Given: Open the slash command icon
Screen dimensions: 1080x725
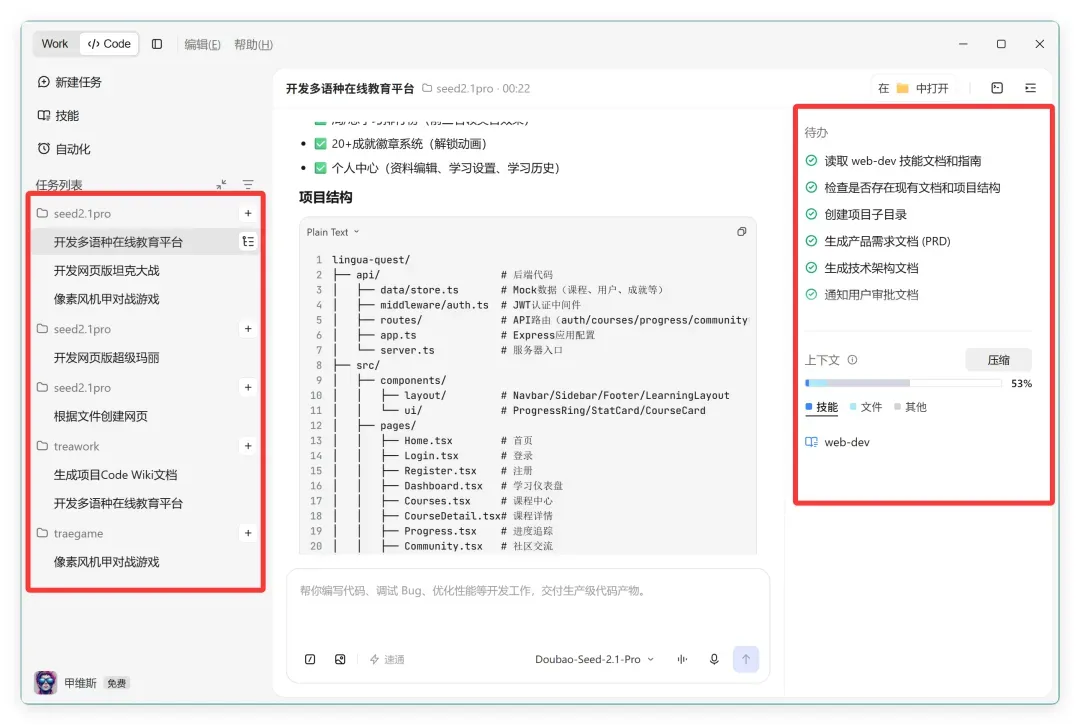Looking at the screenshot, I should [x=310, y=659].
